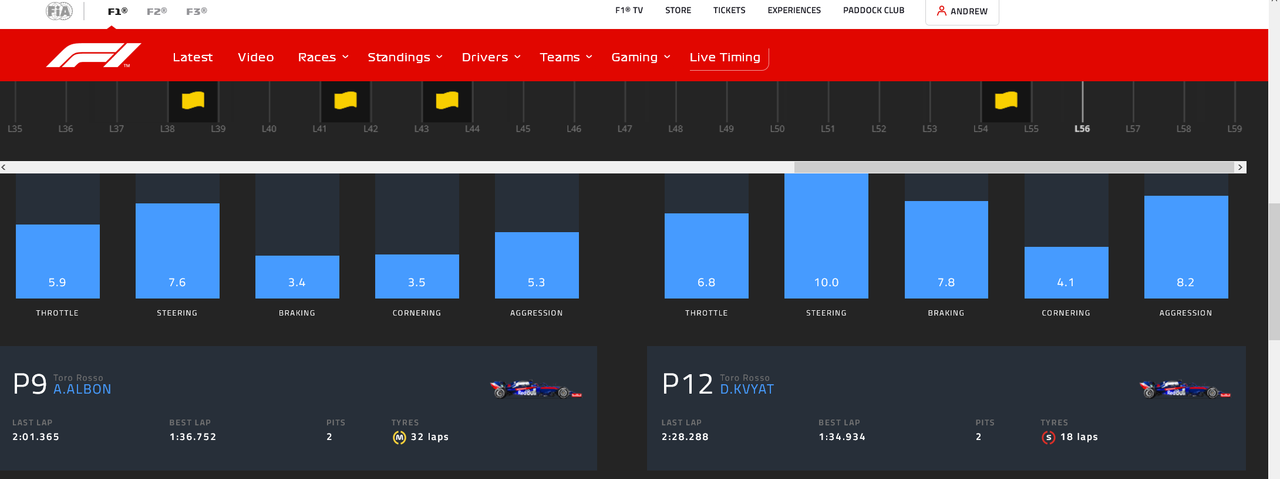
Task: Select lap L56 on the timeline
Action: (x=1082, y=129)
